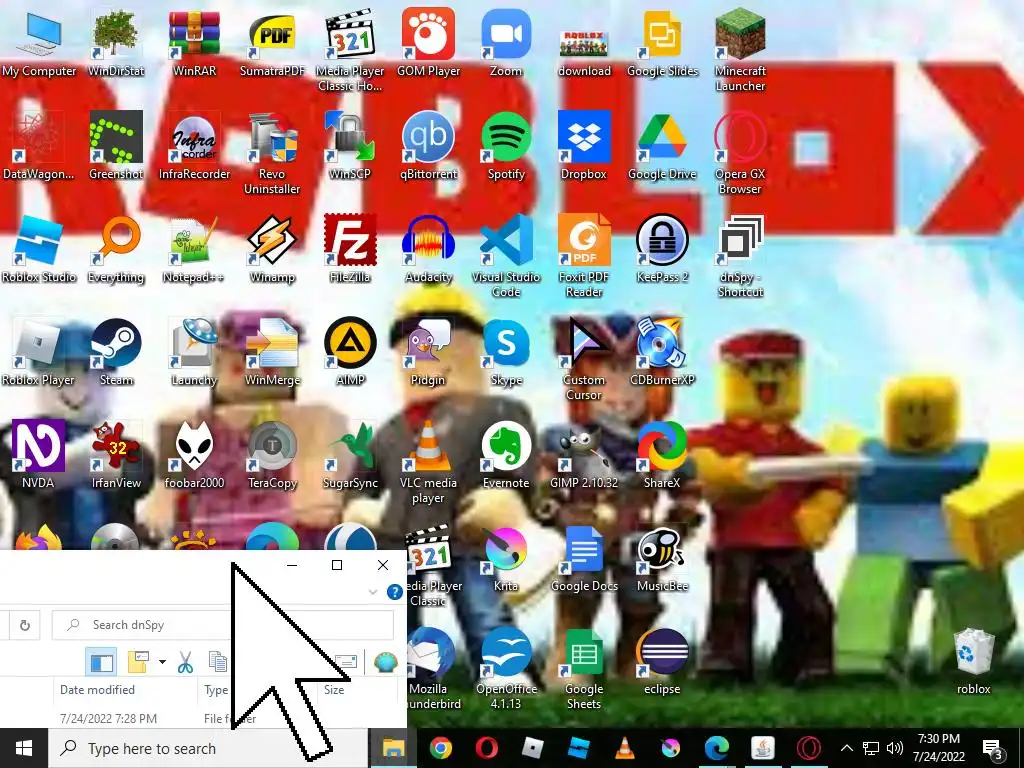The width and height of the screenshot is (1024, 768).
Task: Select the Steam desktop icon
Action: [116, 353]
